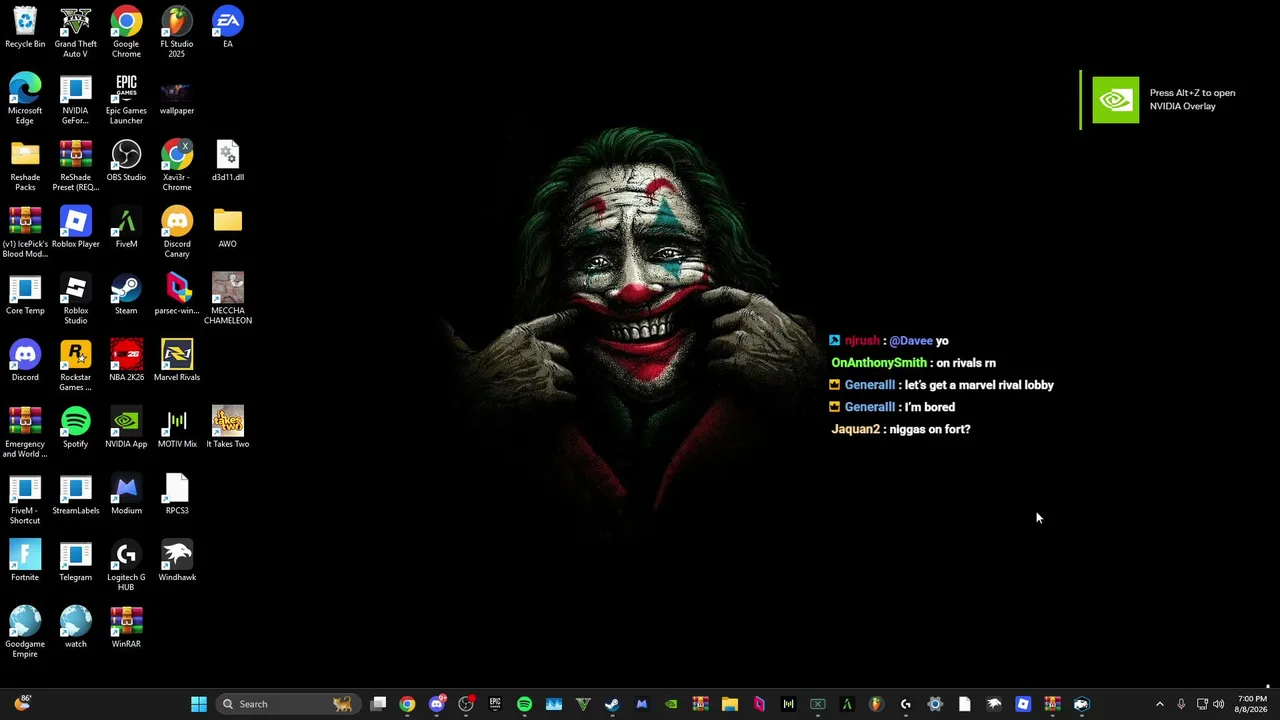Viewport: 1280px width, 720px height.
Task: Select the It Takes Two desktop icon
Action: pyautogui.click(x=228, y=428)
